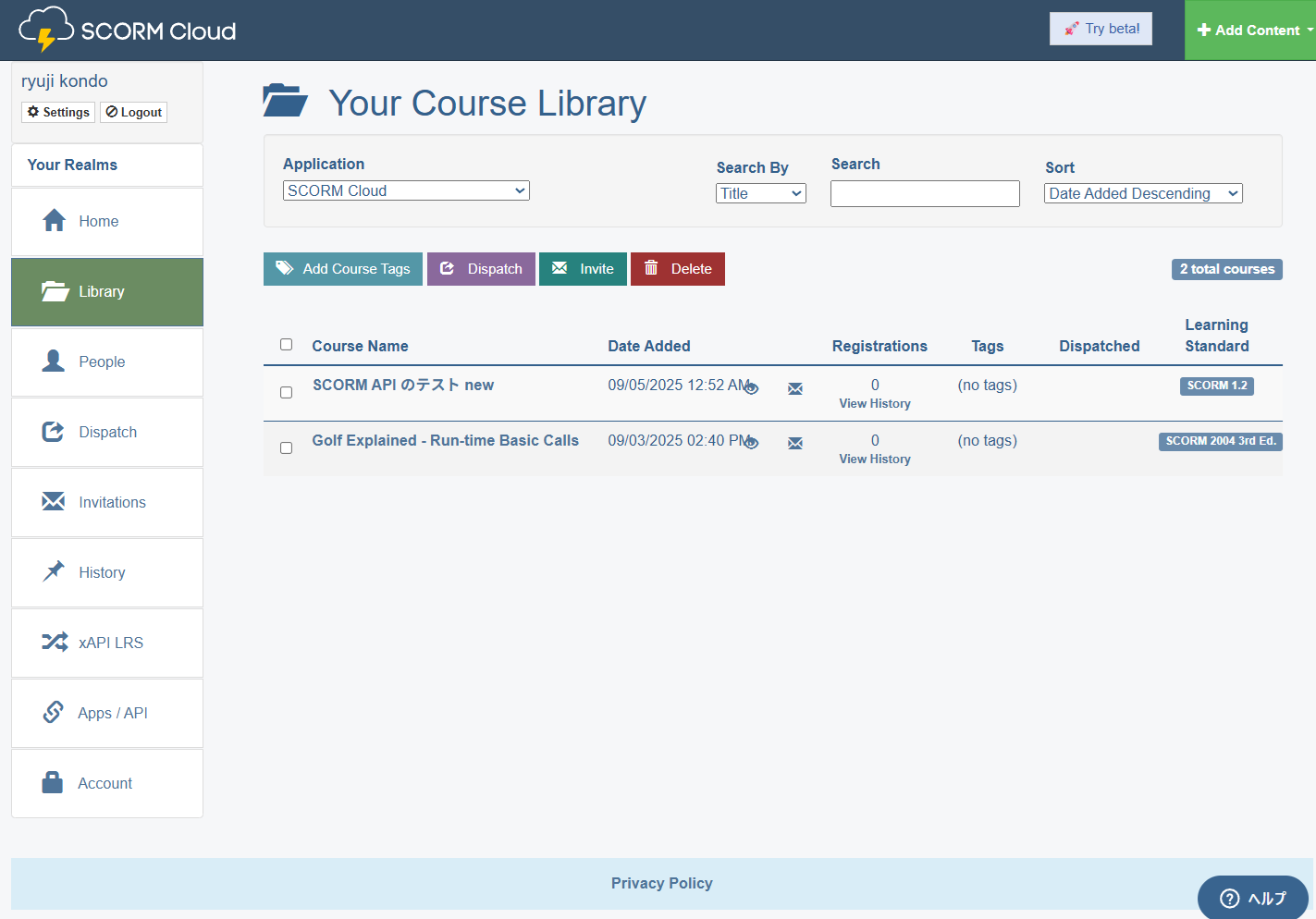Screen dimensions: 1316x919
Task: Open the xAPI LRS shuffle icon
Action: pyautogui.click(x=55, y=642)
